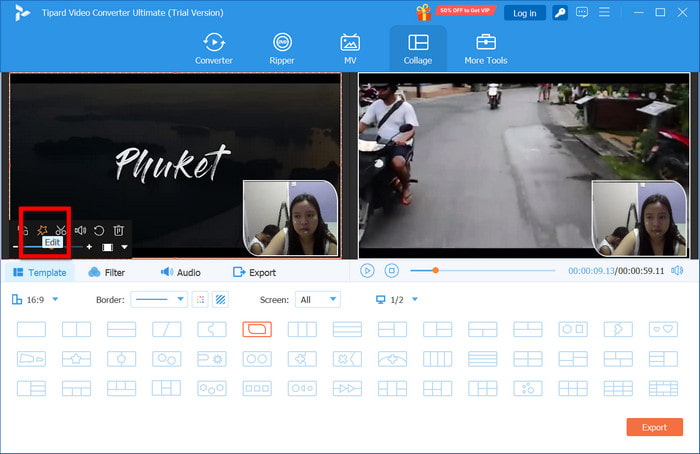
Task: Click the orange Export button
Action: 654,427
